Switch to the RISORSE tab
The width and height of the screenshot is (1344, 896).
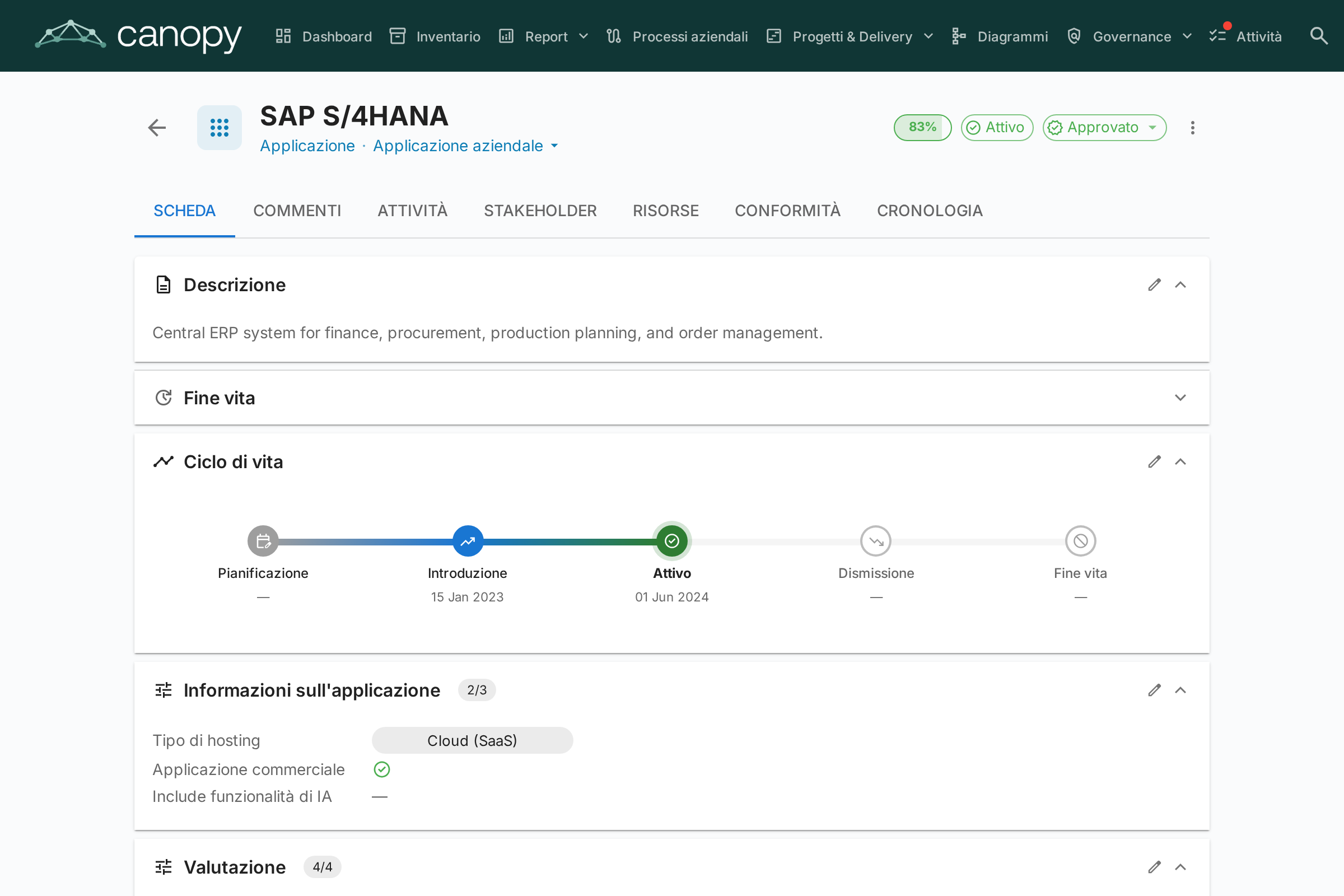pyautogui.click(x=666, y=211)
